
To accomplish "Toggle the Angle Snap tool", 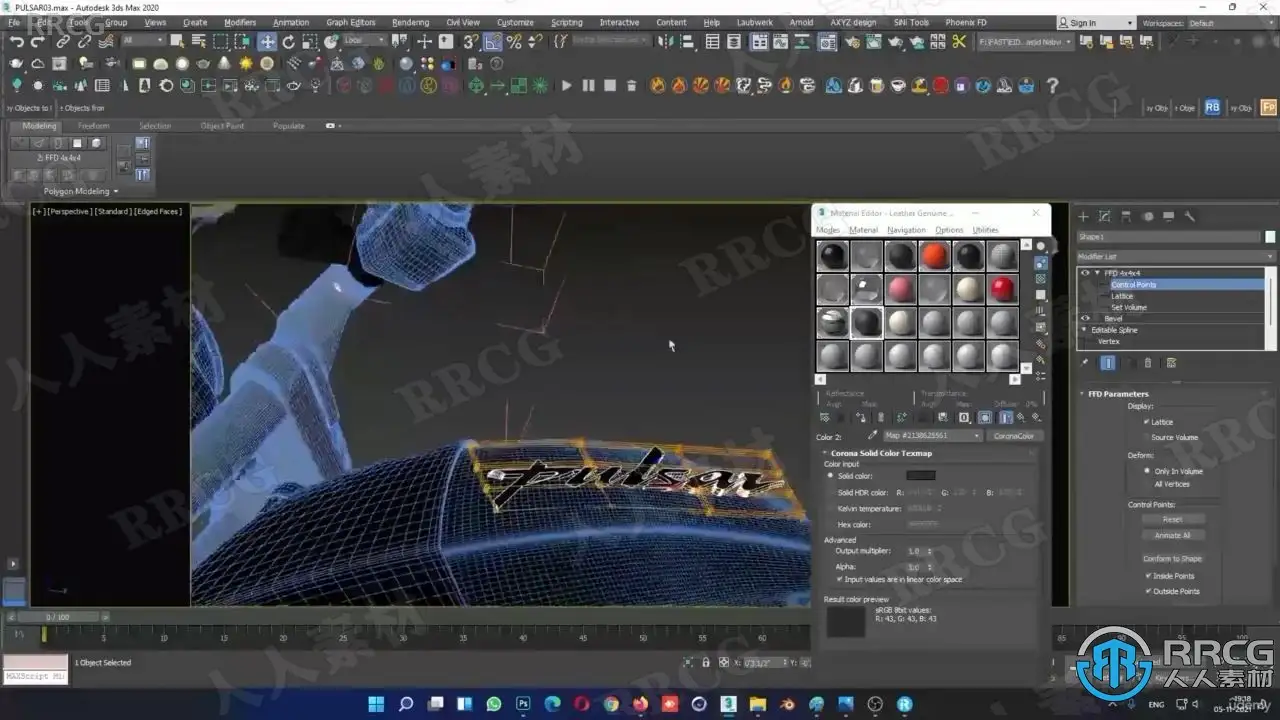I will tap(493, 42).
